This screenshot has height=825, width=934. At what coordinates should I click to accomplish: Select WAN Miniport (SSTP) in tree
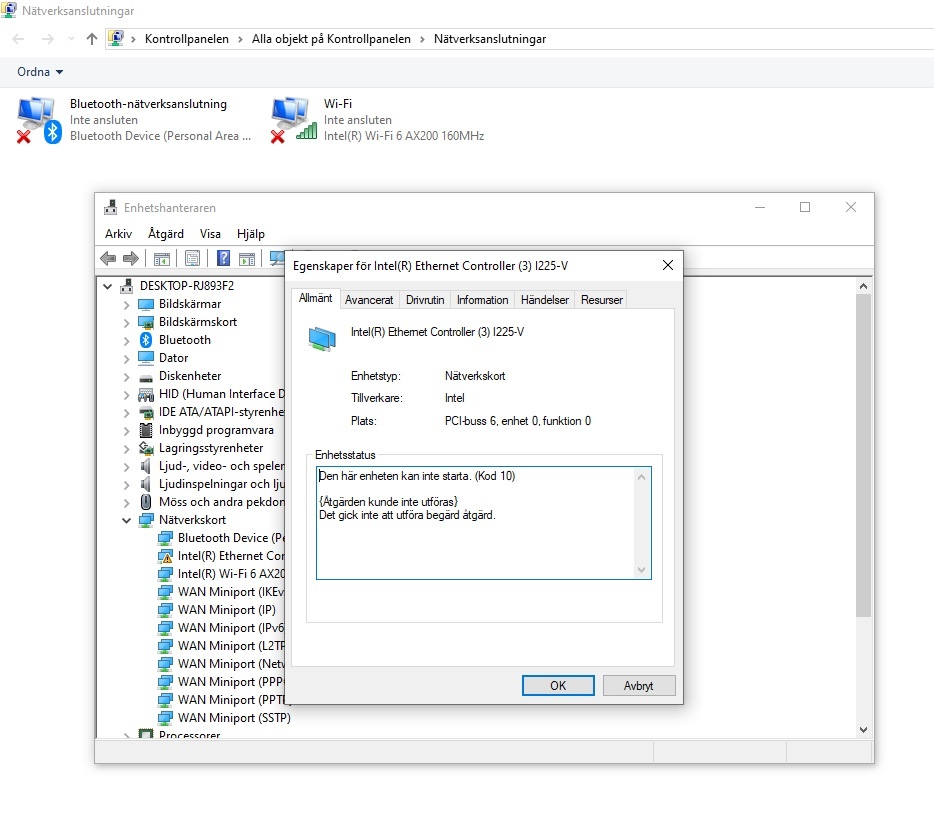point(234,718)
